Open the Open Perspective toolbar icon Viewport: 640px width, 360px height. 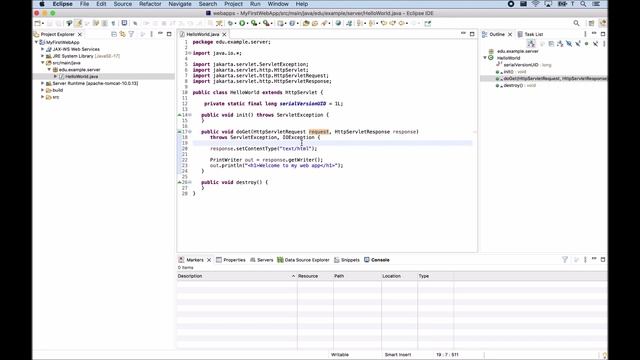pos(591,23)
